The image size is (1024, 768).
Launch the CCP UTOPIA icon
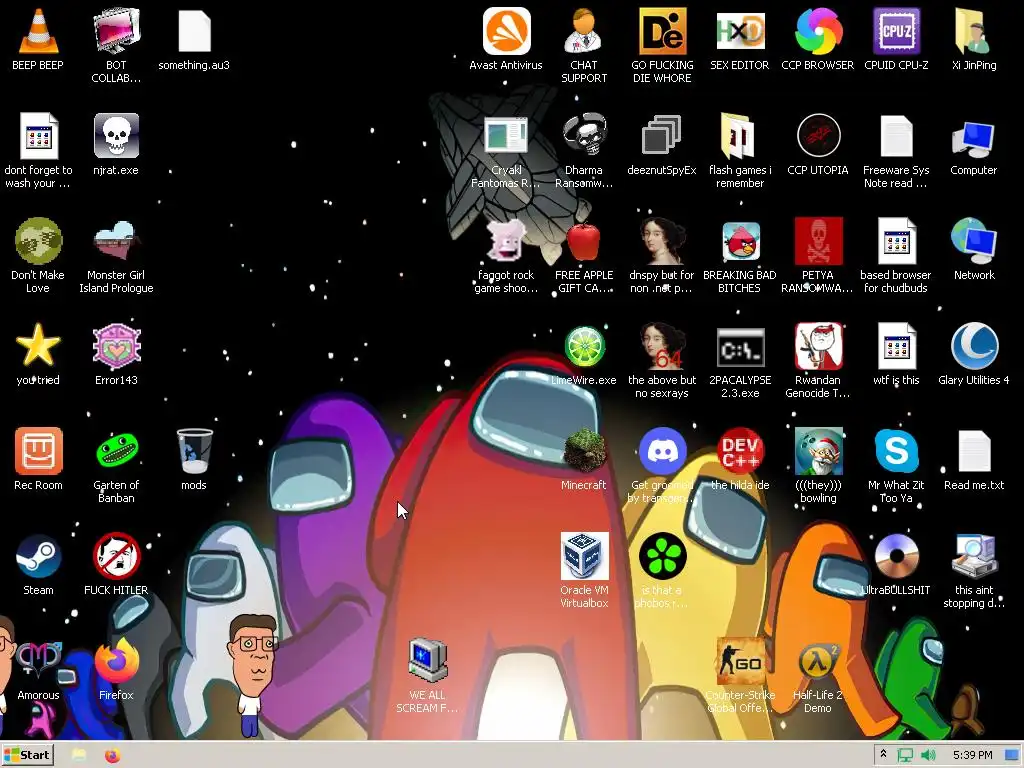click(x=818, y=136)
